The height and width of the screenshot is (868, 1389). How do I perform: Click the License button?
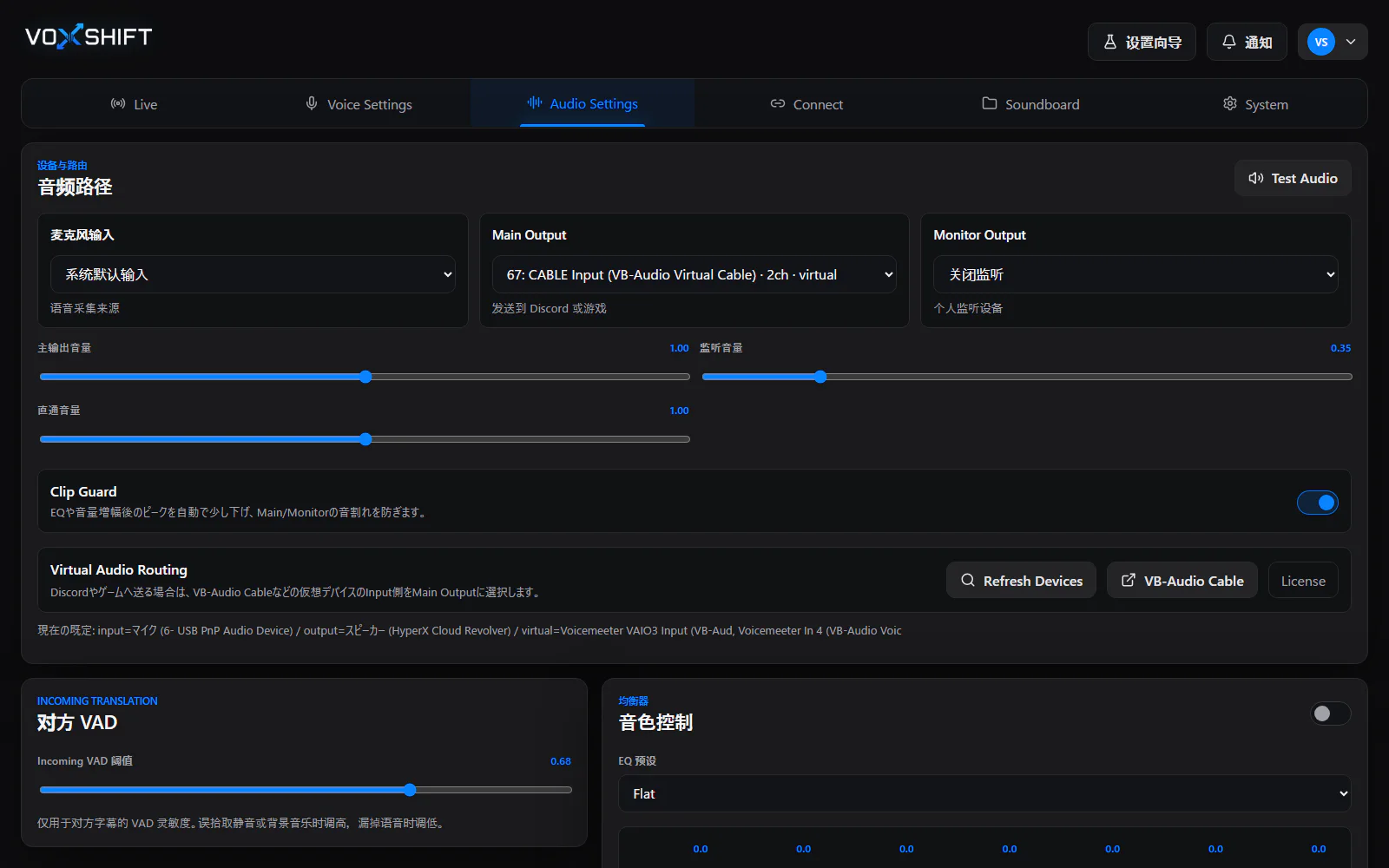[1303, 581]
